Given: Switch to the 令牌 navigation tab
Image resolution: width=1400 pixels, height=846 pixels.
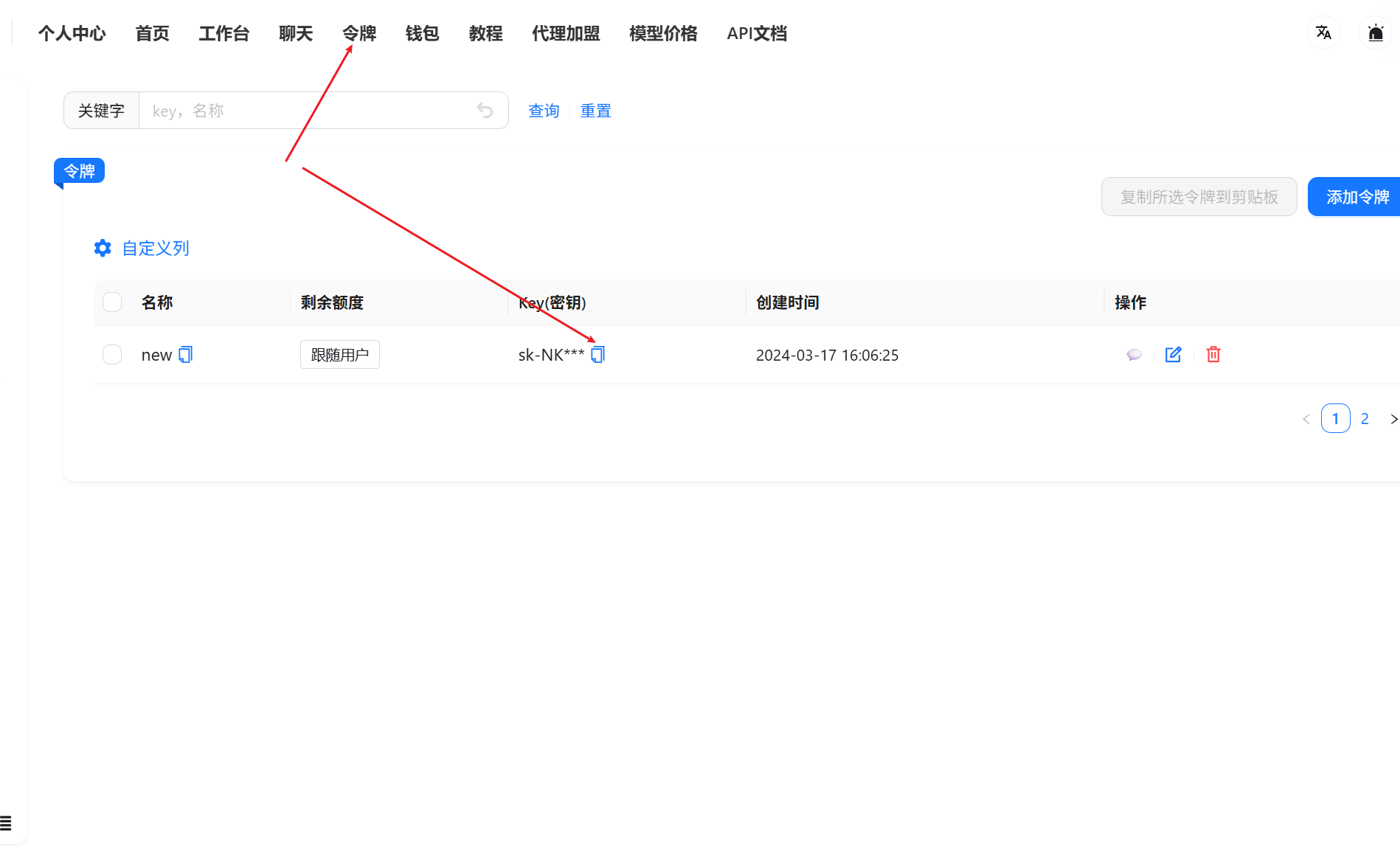Looking at the screenshot, I should click(359, 33).
